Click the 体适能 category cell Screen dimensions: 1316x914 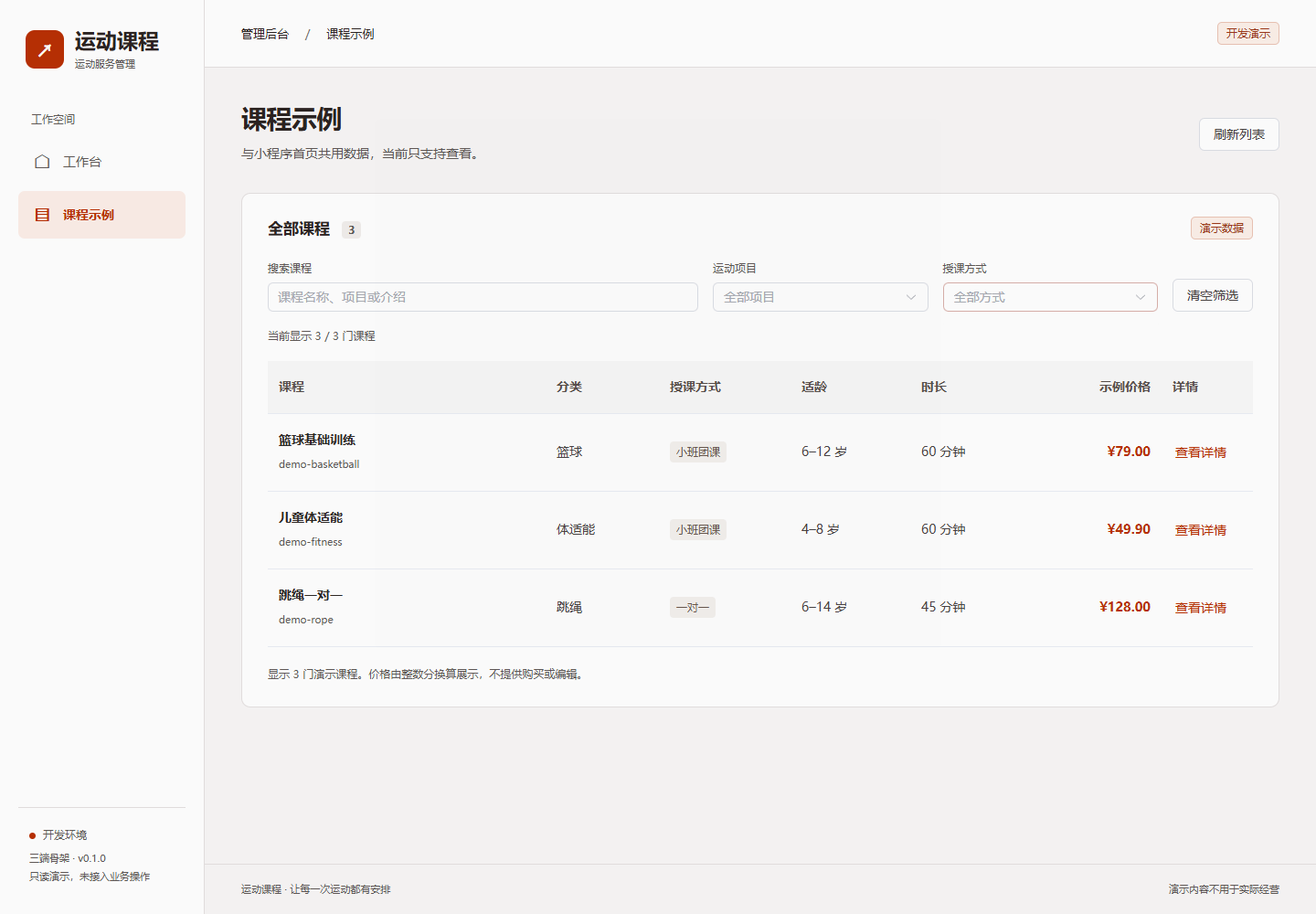point(576,529)
